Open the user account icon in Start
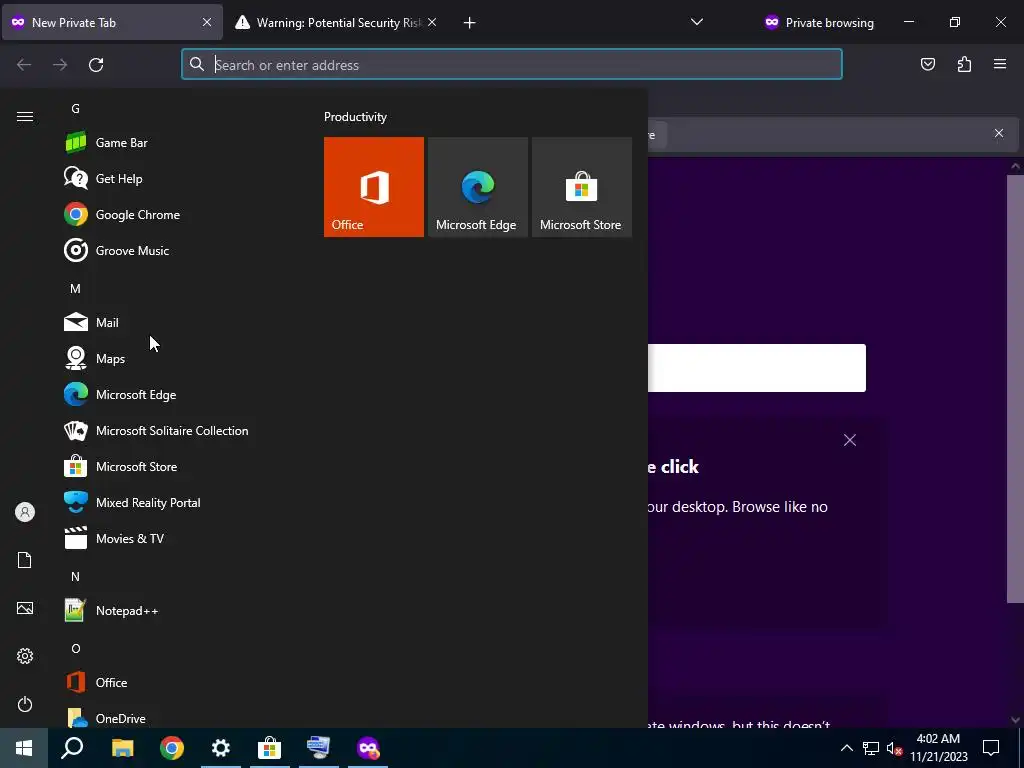Screen dimensions: 1024x768 click(25, 512)
